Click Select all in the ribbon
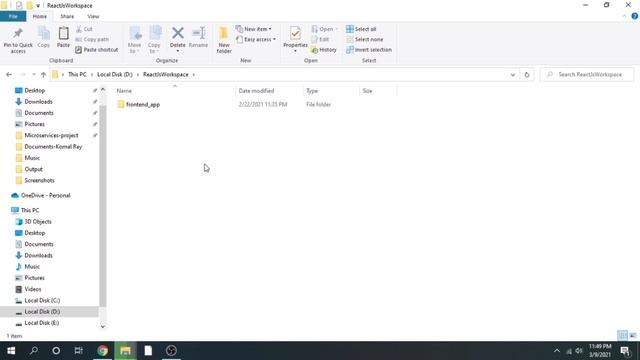The height and width of the screenshot is (360, 640). pyautogui.click(x=361, y=29)
